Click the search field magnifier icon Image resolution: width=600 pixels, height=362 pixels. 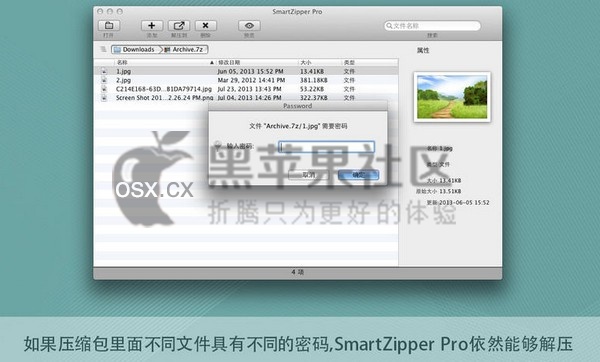pos(389,26)
